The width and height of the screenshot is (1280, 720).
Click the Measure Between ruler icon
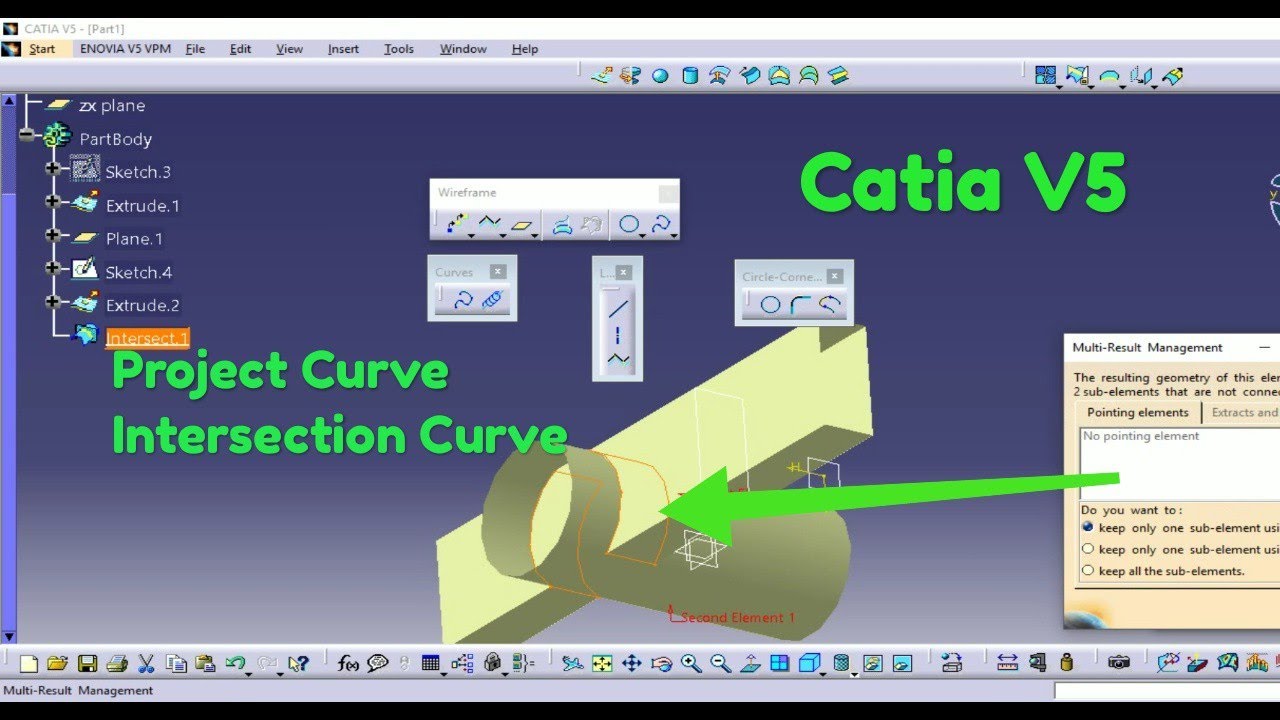[x=1007, y=662]
